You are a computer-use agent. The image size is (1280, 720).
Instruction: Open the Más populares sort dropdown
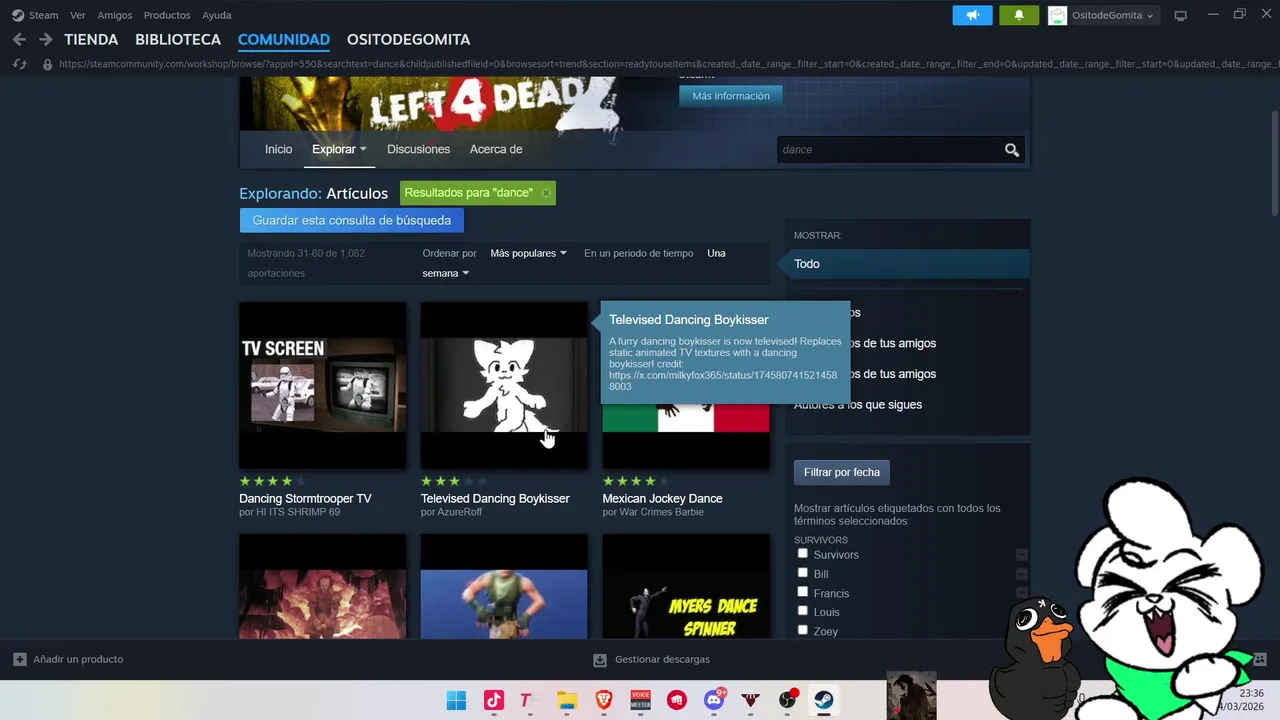528,253
